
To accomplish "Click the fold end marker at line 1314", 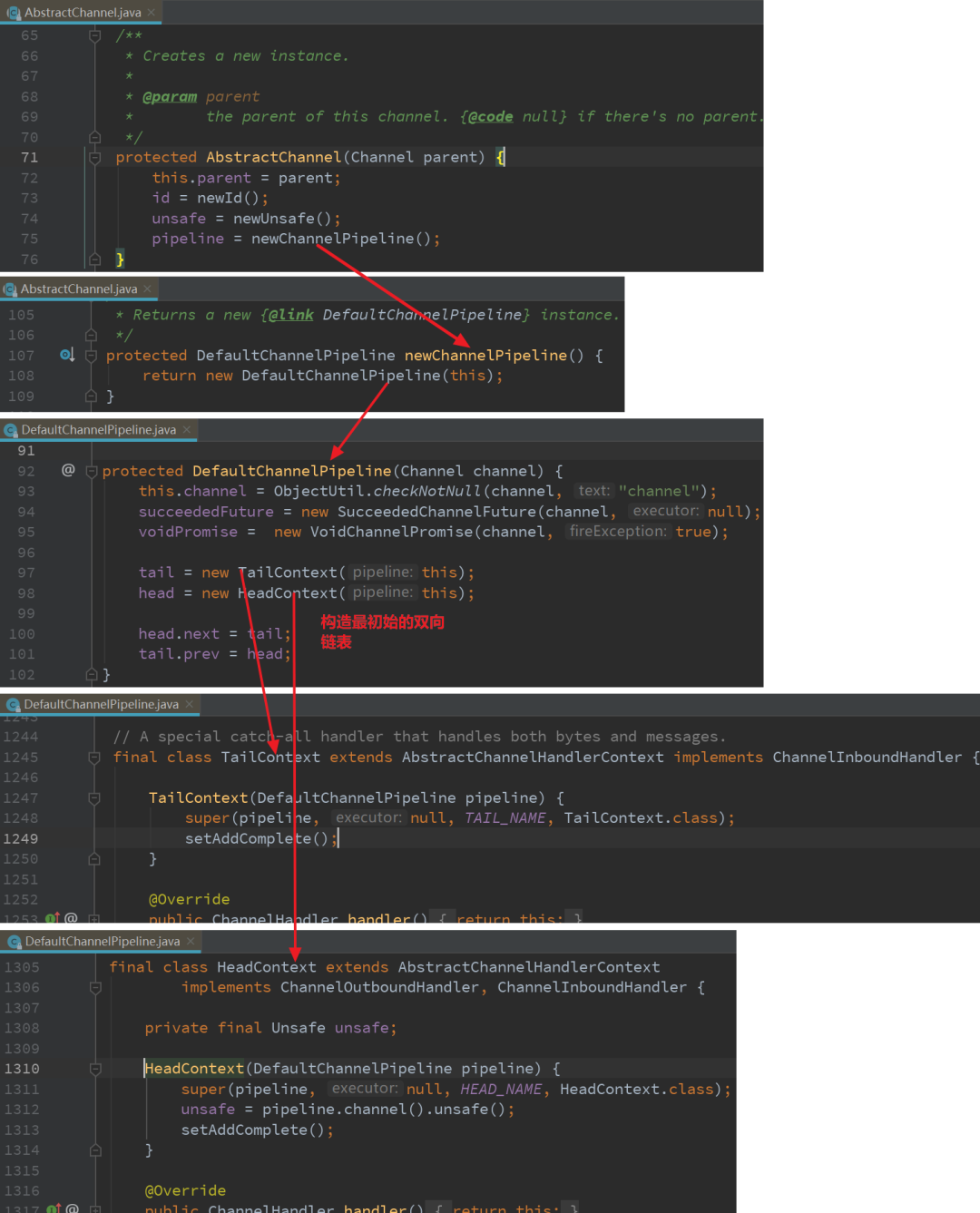I will [x=95, y=1150].
